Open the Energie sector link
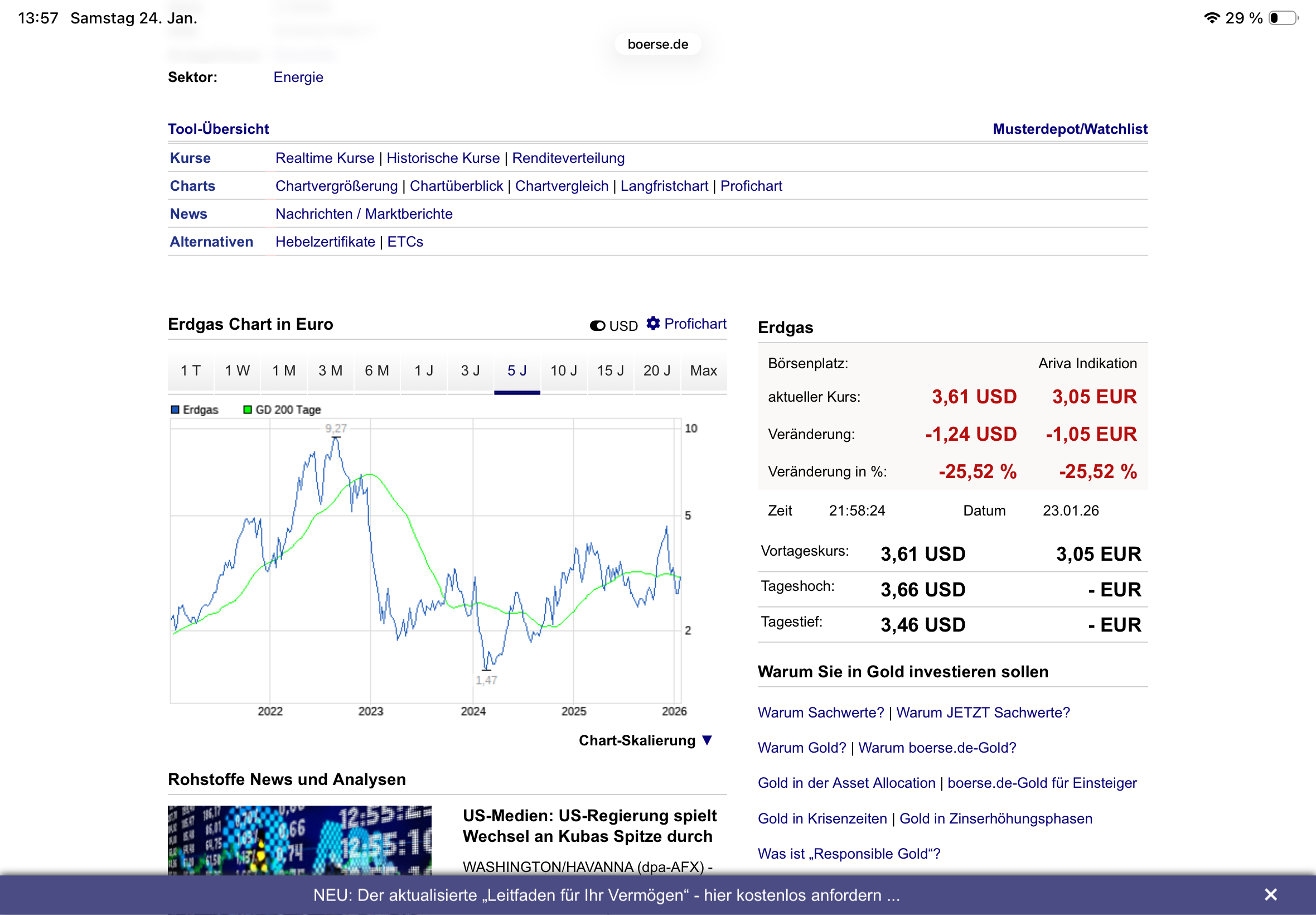The width and height of the screenshot is (1316, 915). (298, 77)
